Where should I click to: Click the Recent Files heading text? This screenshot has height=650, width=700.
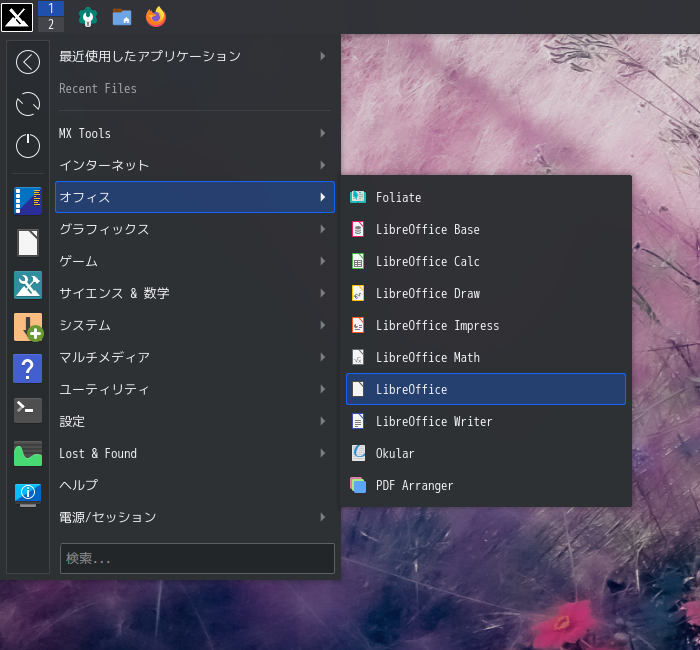coord(98,88)
